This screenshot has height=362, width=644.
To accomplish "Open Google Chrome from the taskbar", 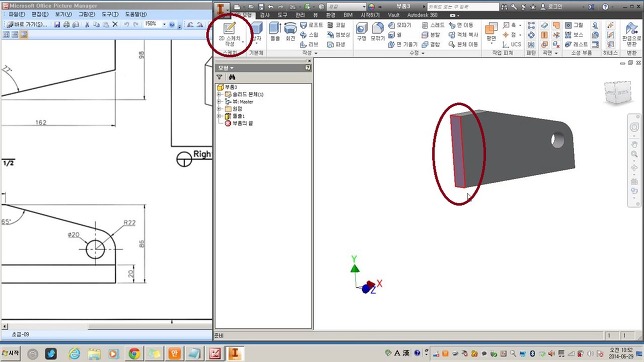I will coord(134,353).
